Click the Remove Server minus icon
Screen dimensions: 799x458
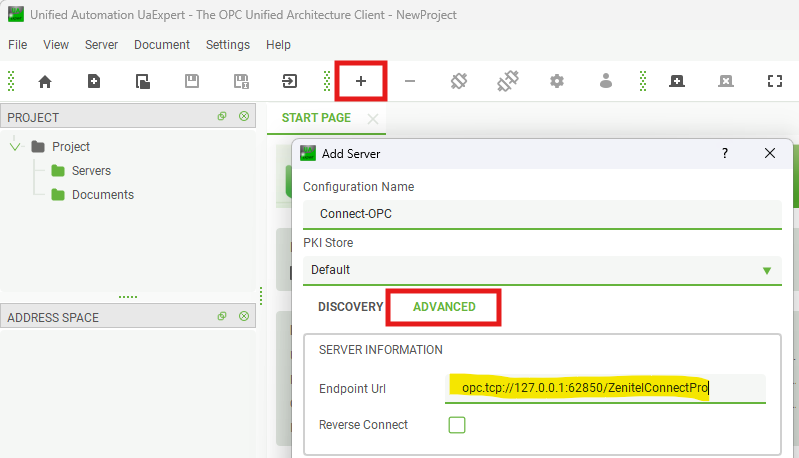tap(410, 81)
